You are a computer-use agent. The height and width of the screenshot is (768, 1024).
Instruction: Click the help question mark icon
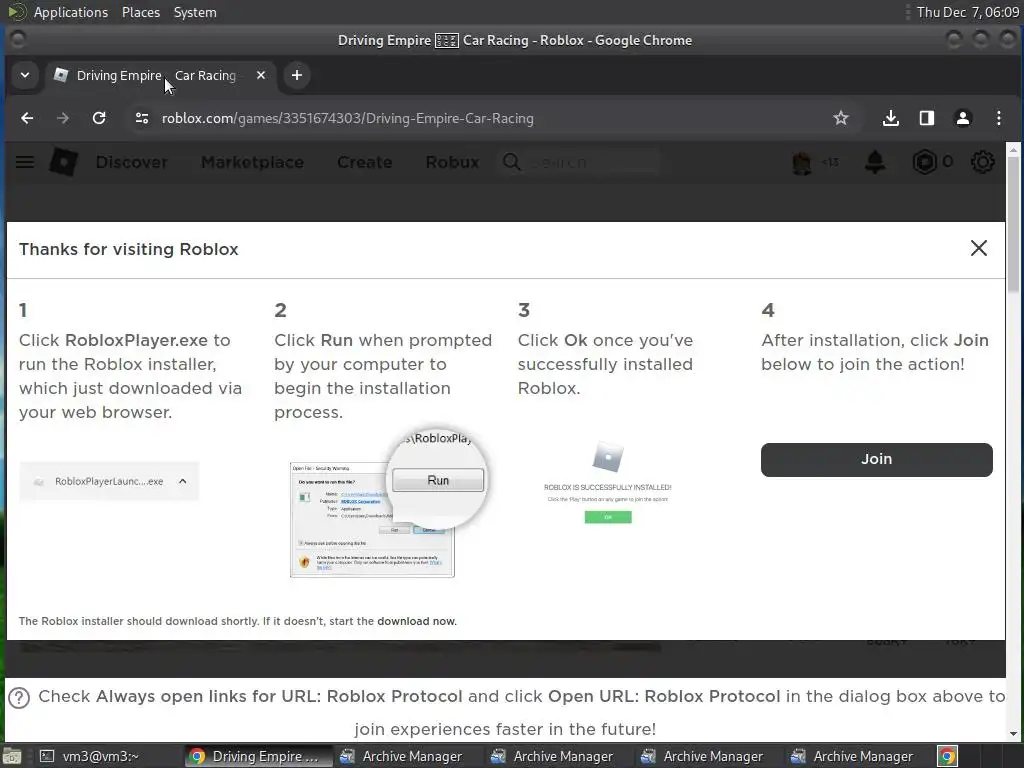click(x=19, y=697)
